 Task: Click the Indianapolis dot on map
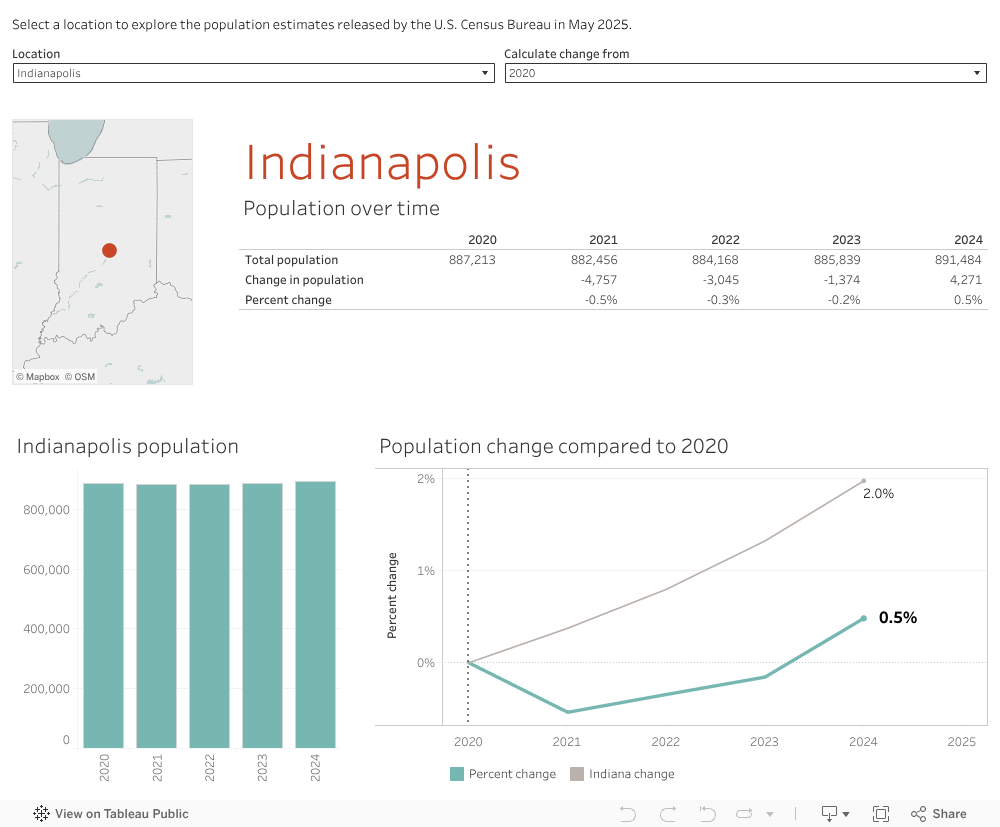(x=109, y=250)
